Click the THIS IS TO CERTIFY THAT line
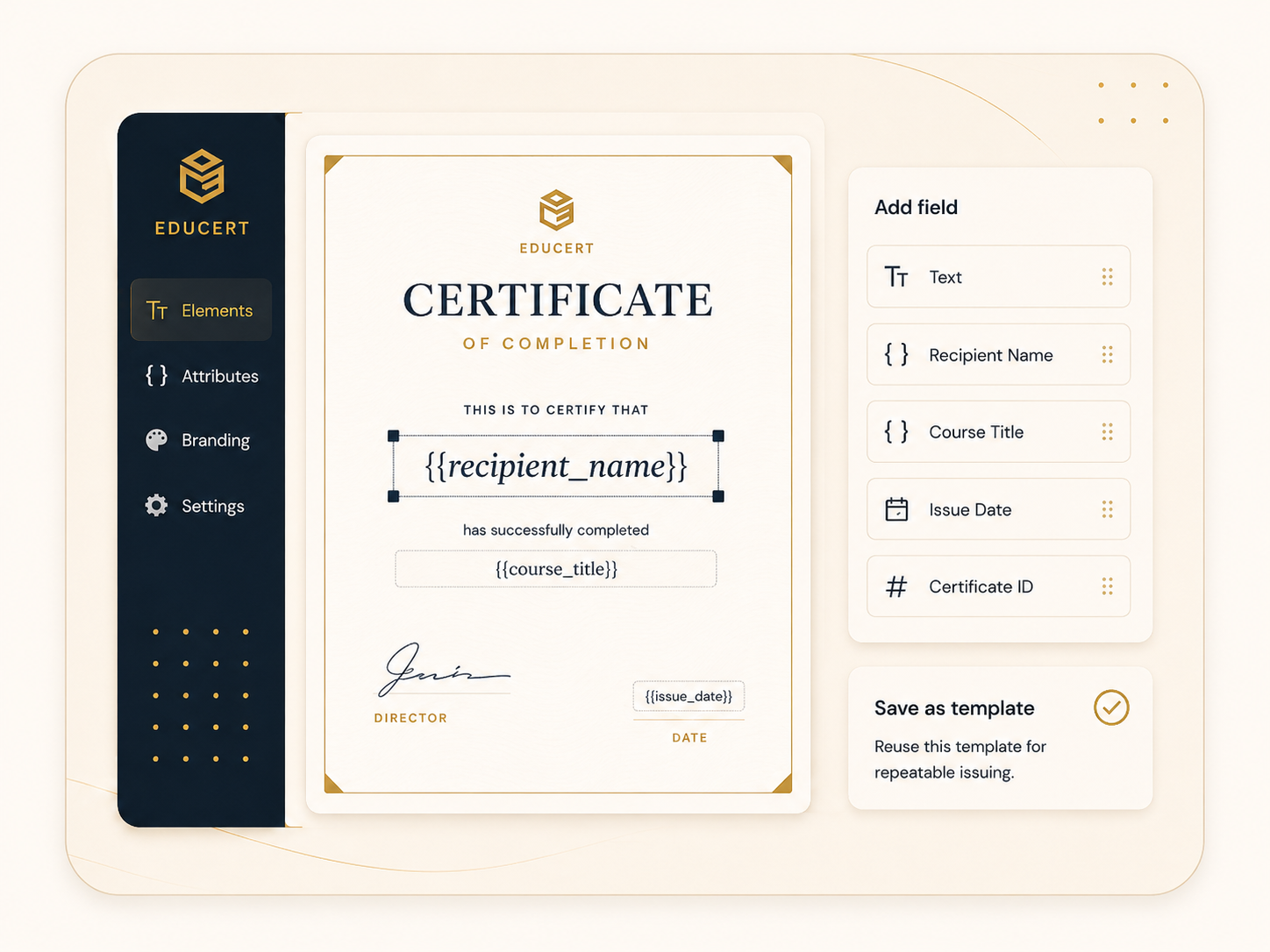 [x=556, y=409]
